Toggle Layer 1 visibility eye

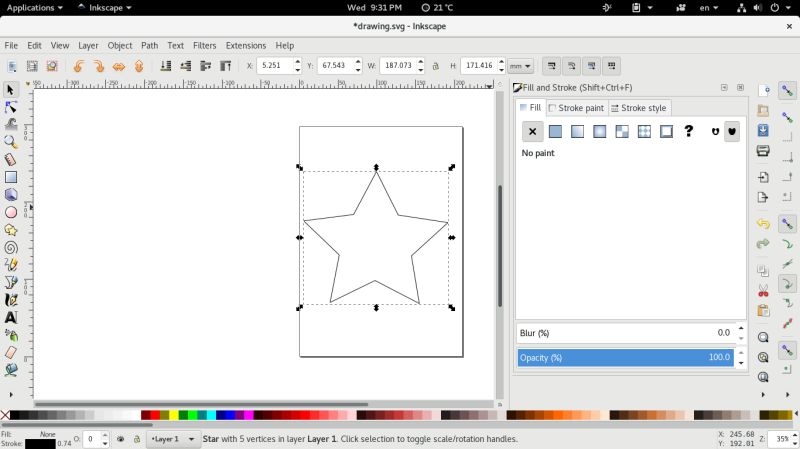point(120,439)
